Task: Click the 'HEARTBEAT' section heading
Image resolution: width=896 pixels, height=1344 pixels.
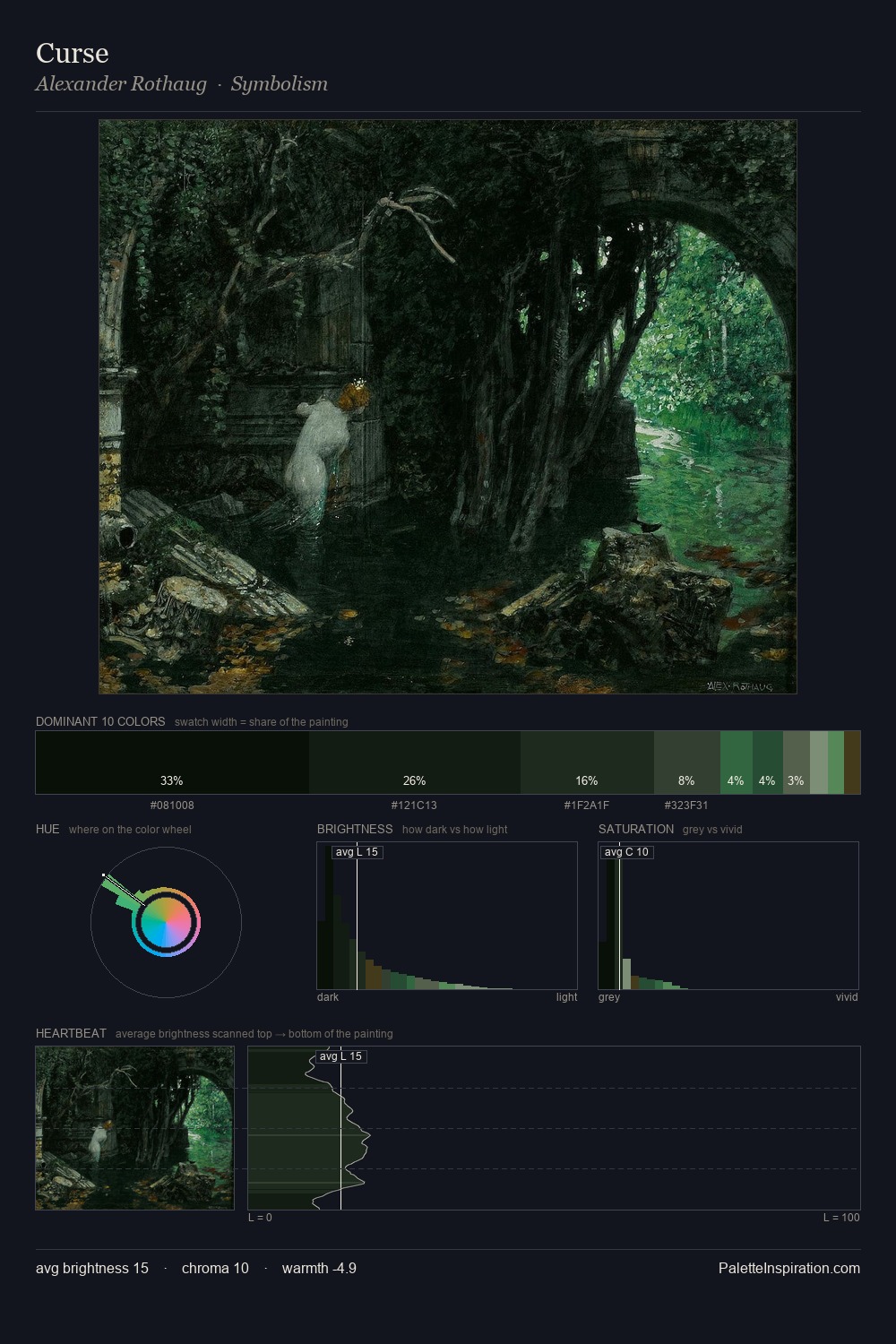Action: click(71, 1033)
